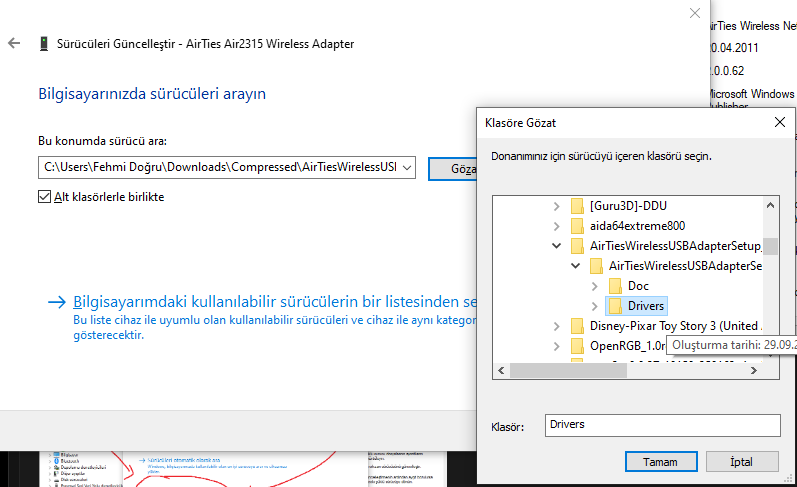Select the Drivers folder label
This screenshot has height=487, width=797.
pyautogui.click(x=646, y=306)
